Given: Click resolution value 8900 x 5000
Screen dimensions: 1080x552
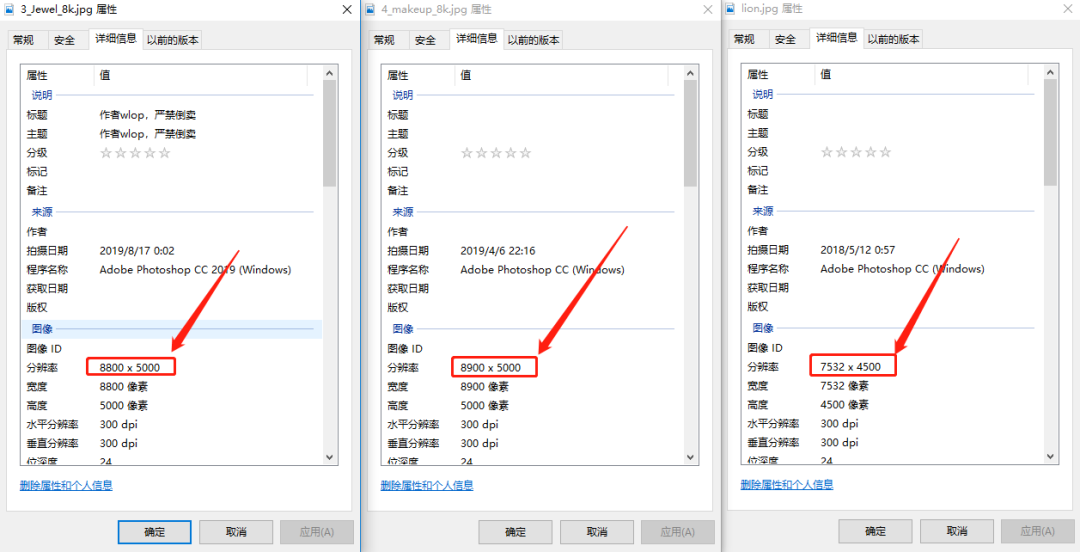Looking at the screenshot, I should pyautogui.click(x=491, y=368).
